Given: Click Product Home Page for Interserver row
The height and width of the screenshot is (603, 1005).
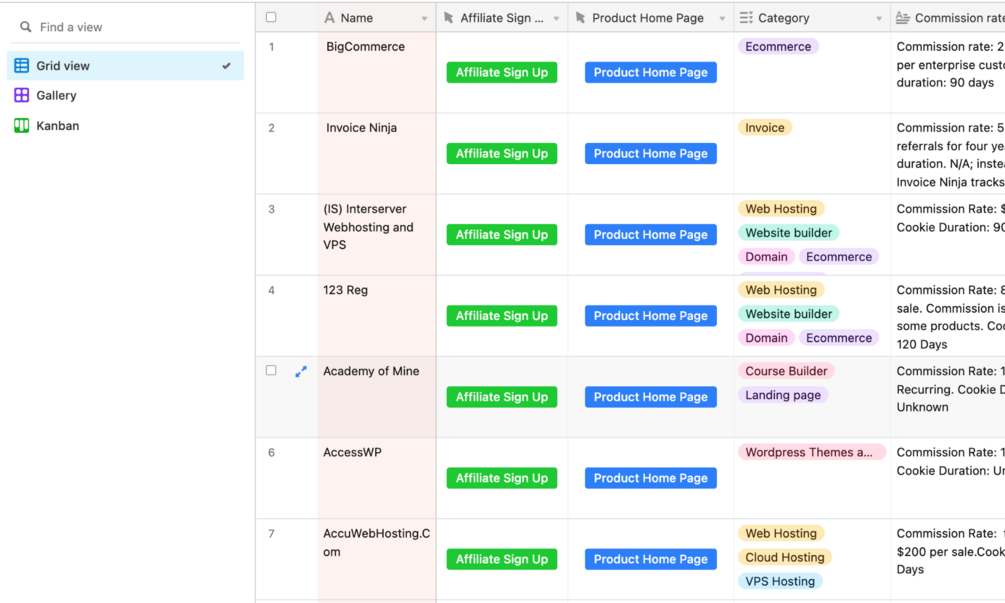Looking at the screenshot, I should (651, 235).
